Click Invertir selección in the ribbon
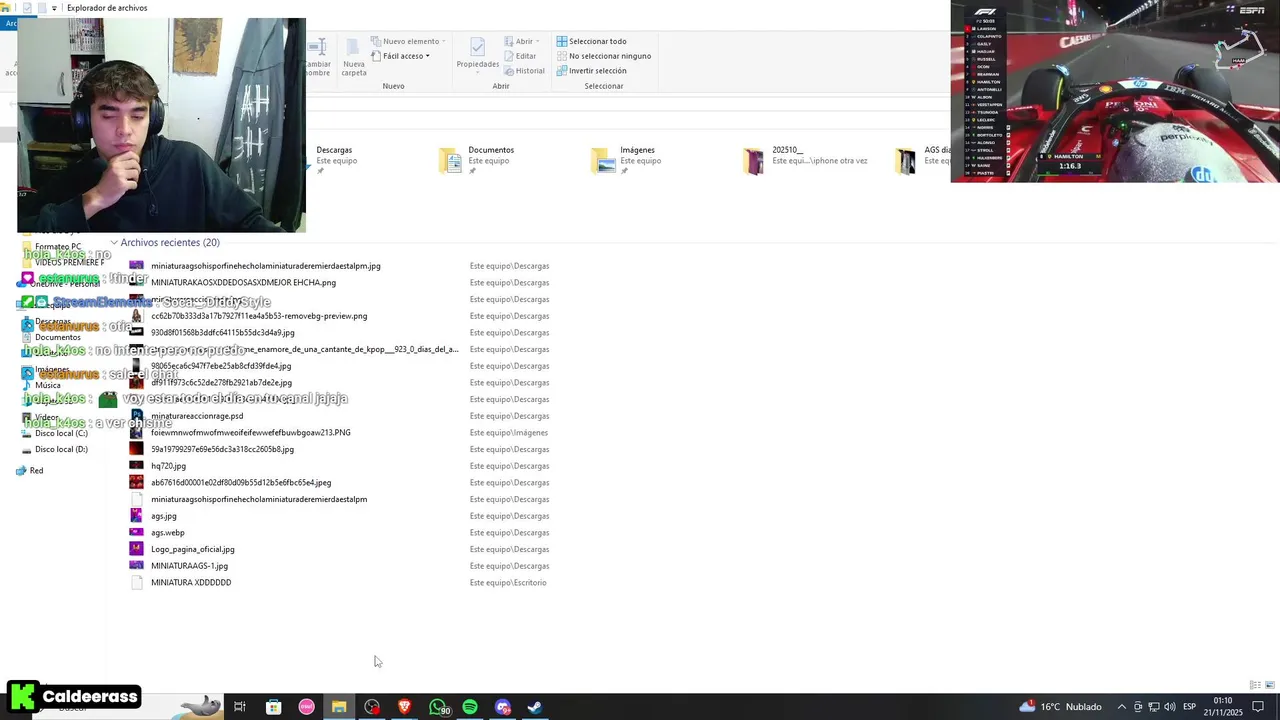Image resolution: width=1280 pixels, height=720 pixels. click(591, 71)
